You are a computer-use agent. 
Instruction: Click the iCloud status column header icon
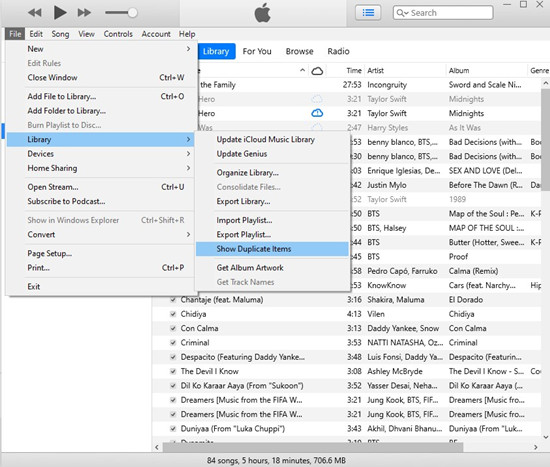[317, 71]
